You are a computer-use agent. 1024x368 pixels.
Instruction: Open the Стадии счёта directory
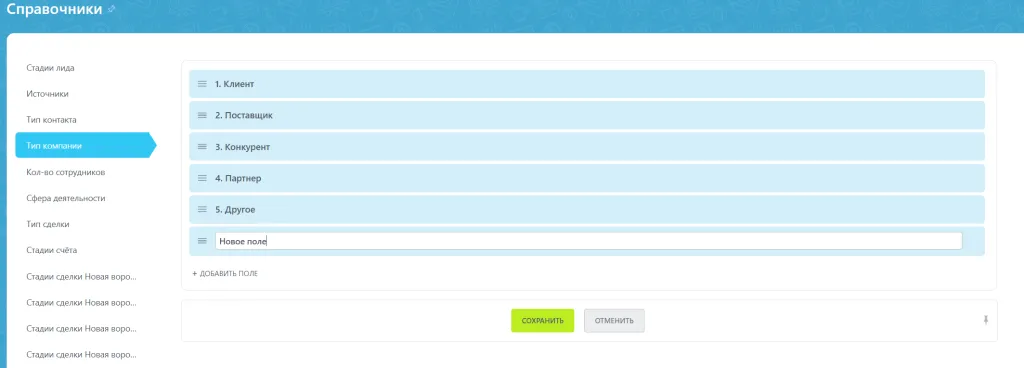point(52,251)
